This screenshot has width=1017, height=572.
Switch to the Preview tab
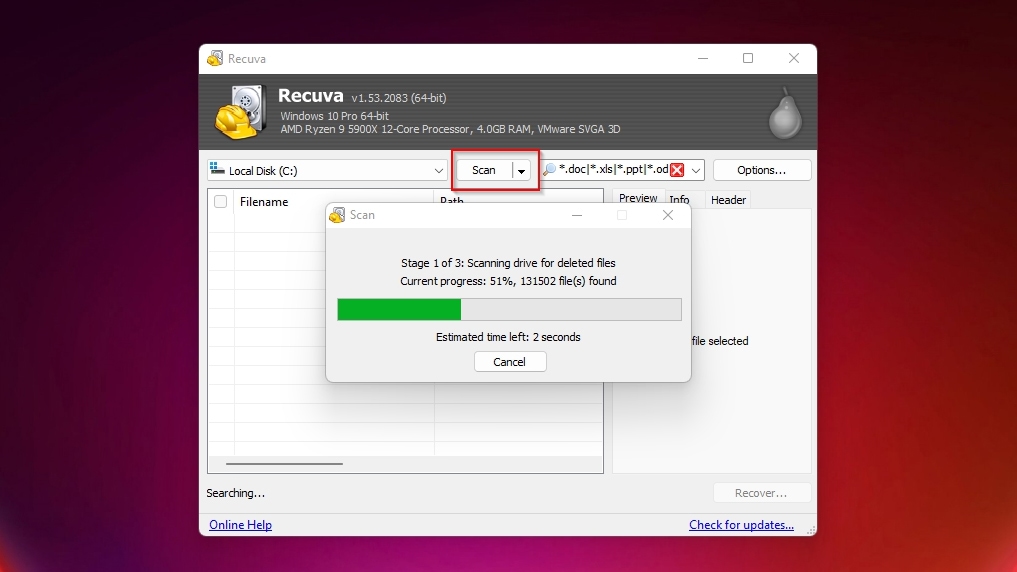pos(638,198)
